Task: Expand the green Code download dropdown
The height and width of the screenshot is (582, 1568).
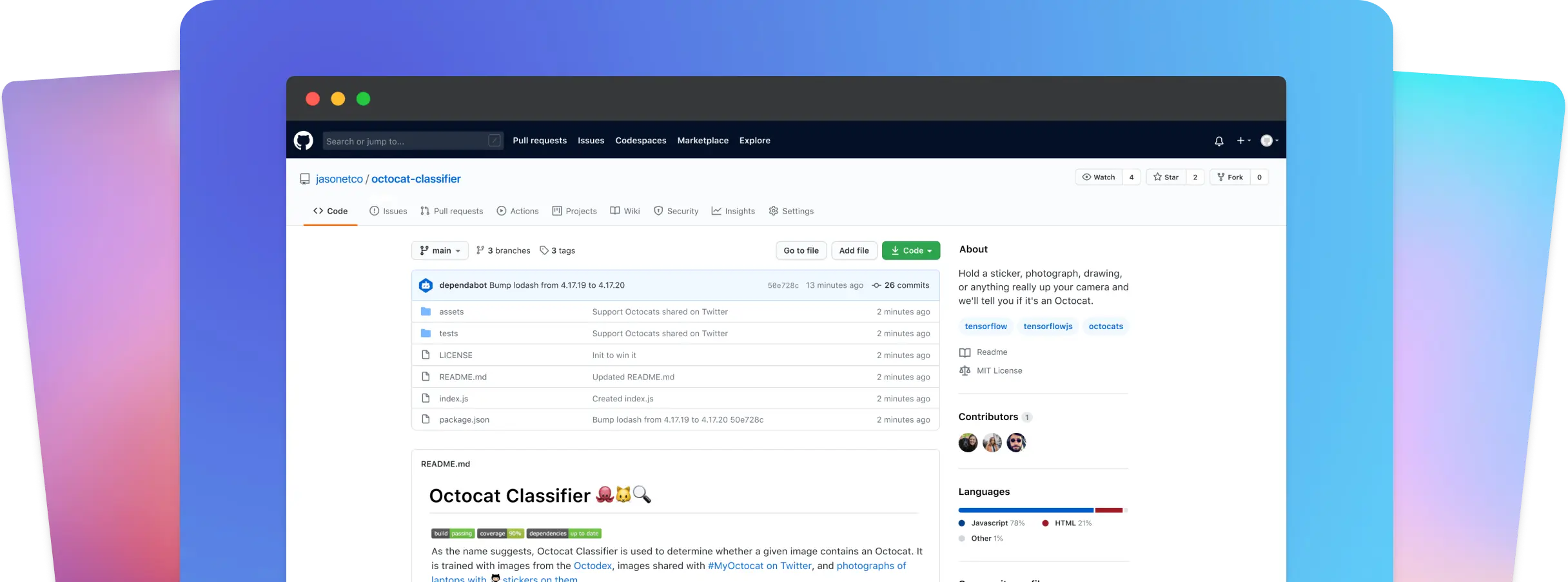Action: tap(910, 250)
